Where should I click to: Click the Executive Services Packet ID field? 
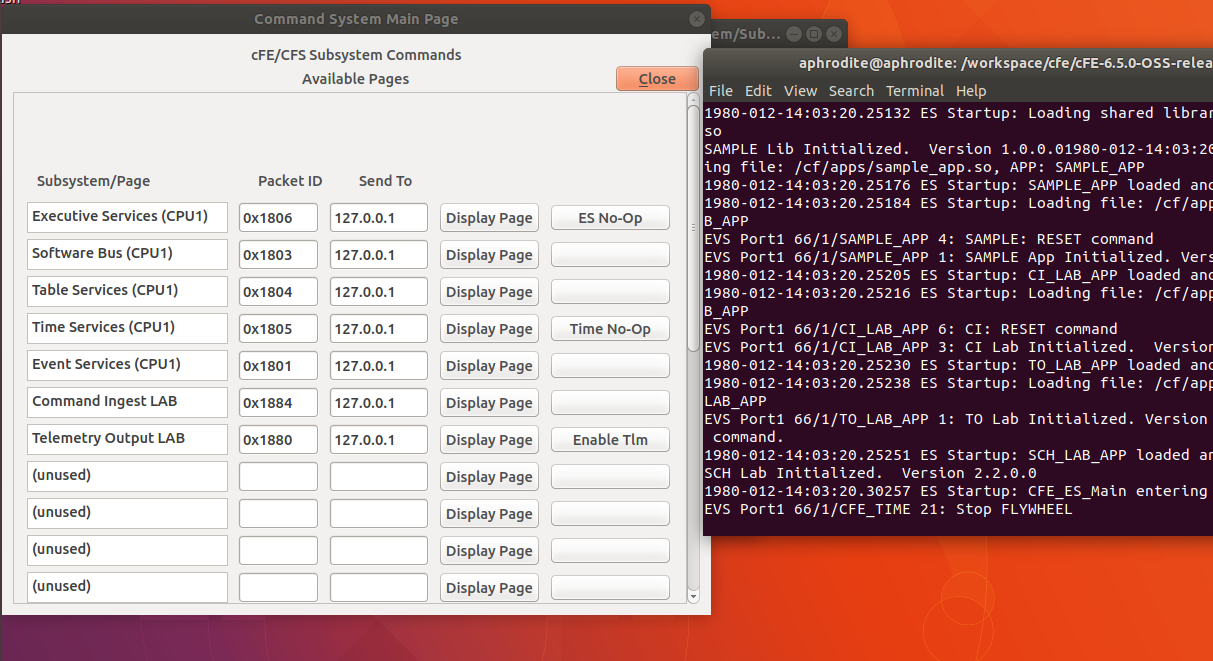[278, 218]
